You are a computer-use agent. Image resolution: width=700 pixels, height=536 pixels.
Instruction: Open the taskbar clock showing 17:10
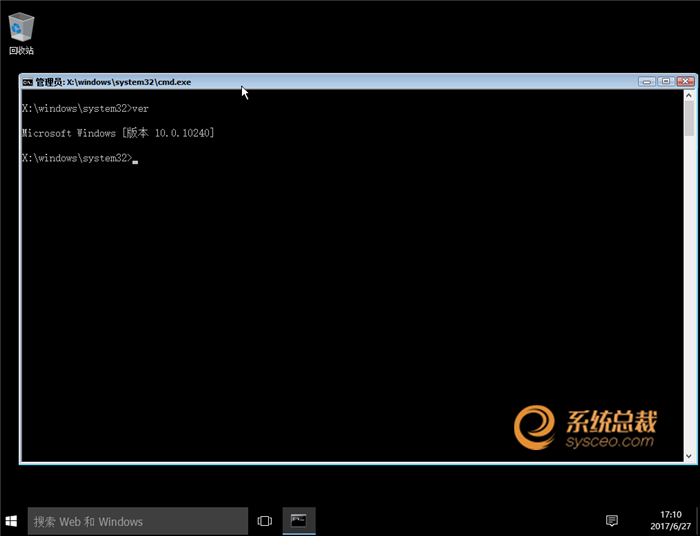tap(671, 521)
